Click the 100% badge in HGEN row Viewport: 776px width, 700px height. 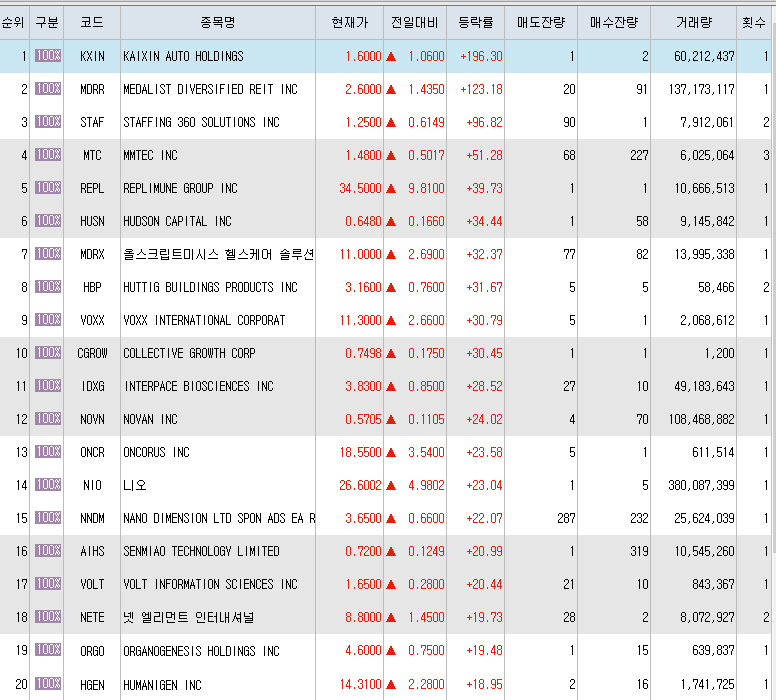pos(48,684)
